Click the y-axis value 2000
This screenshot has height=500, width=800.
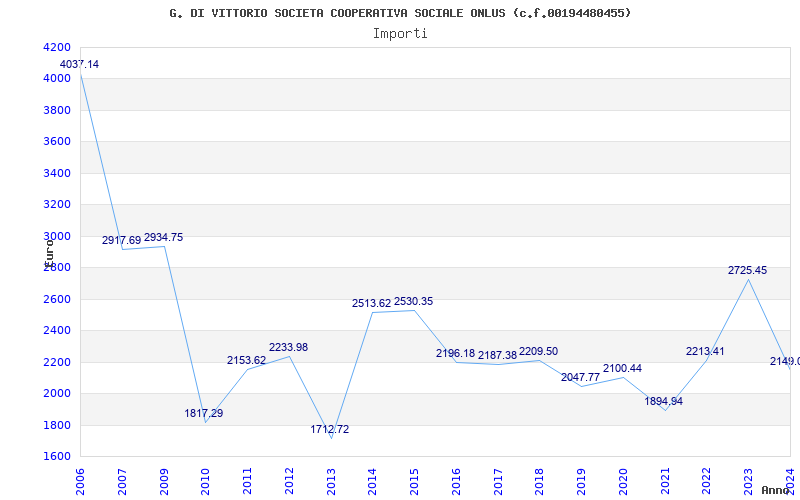57,393
